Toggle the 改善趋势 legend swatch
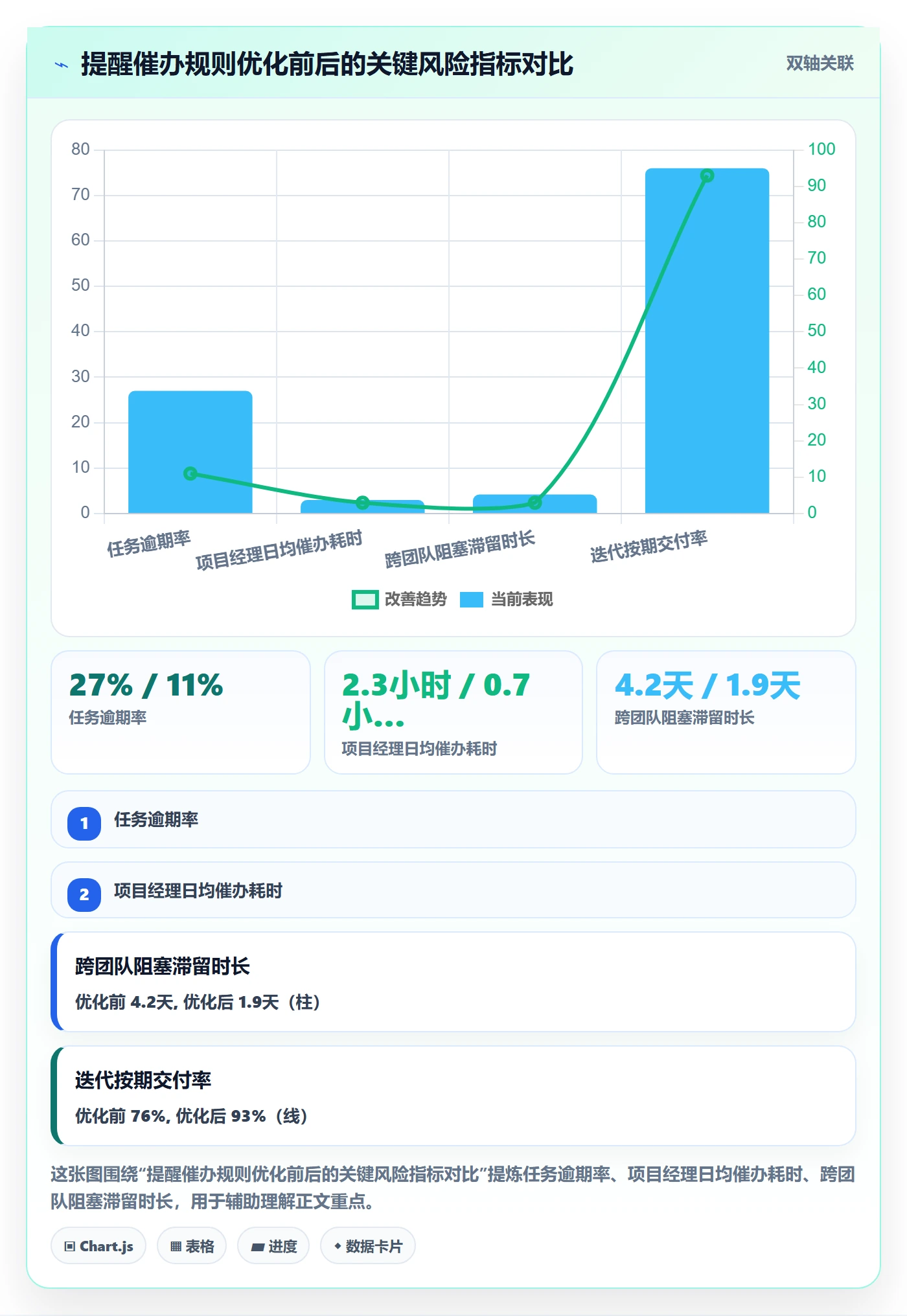Viewport: 907px width, 1316px height. pyautogui.click(x=365, y=600)
